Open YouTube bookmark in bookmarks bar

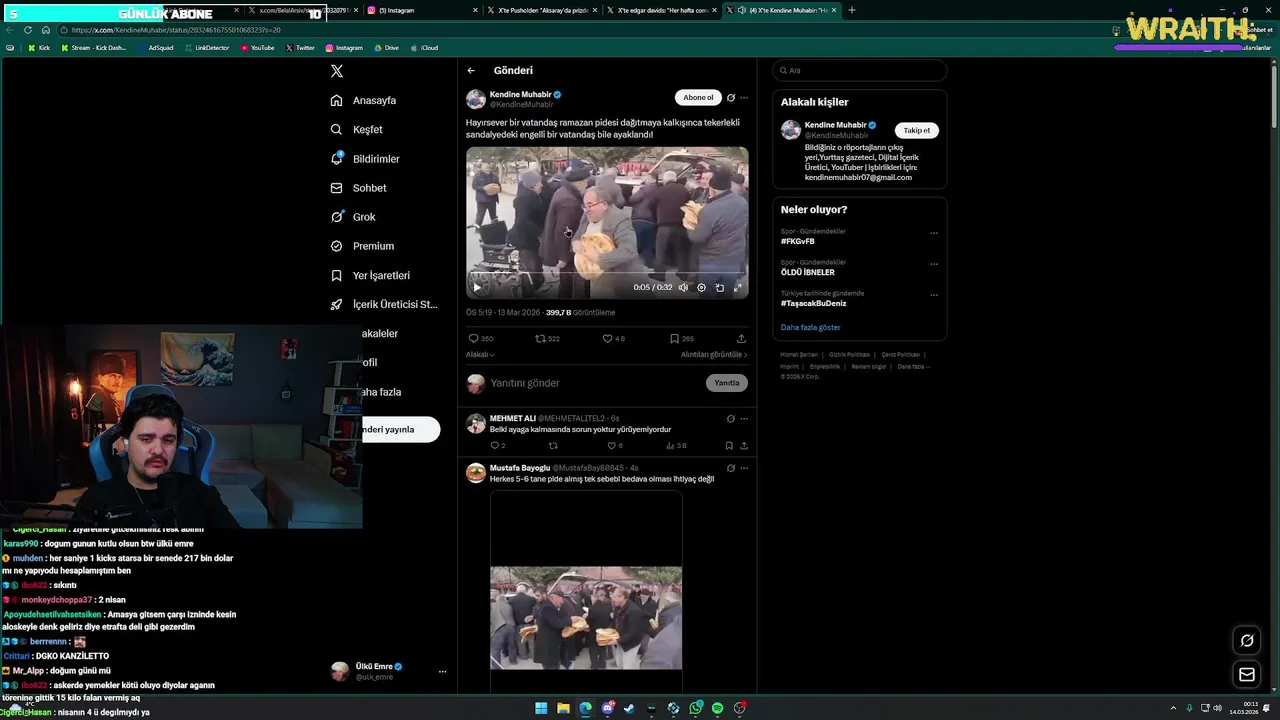click(x=257, y=48)
